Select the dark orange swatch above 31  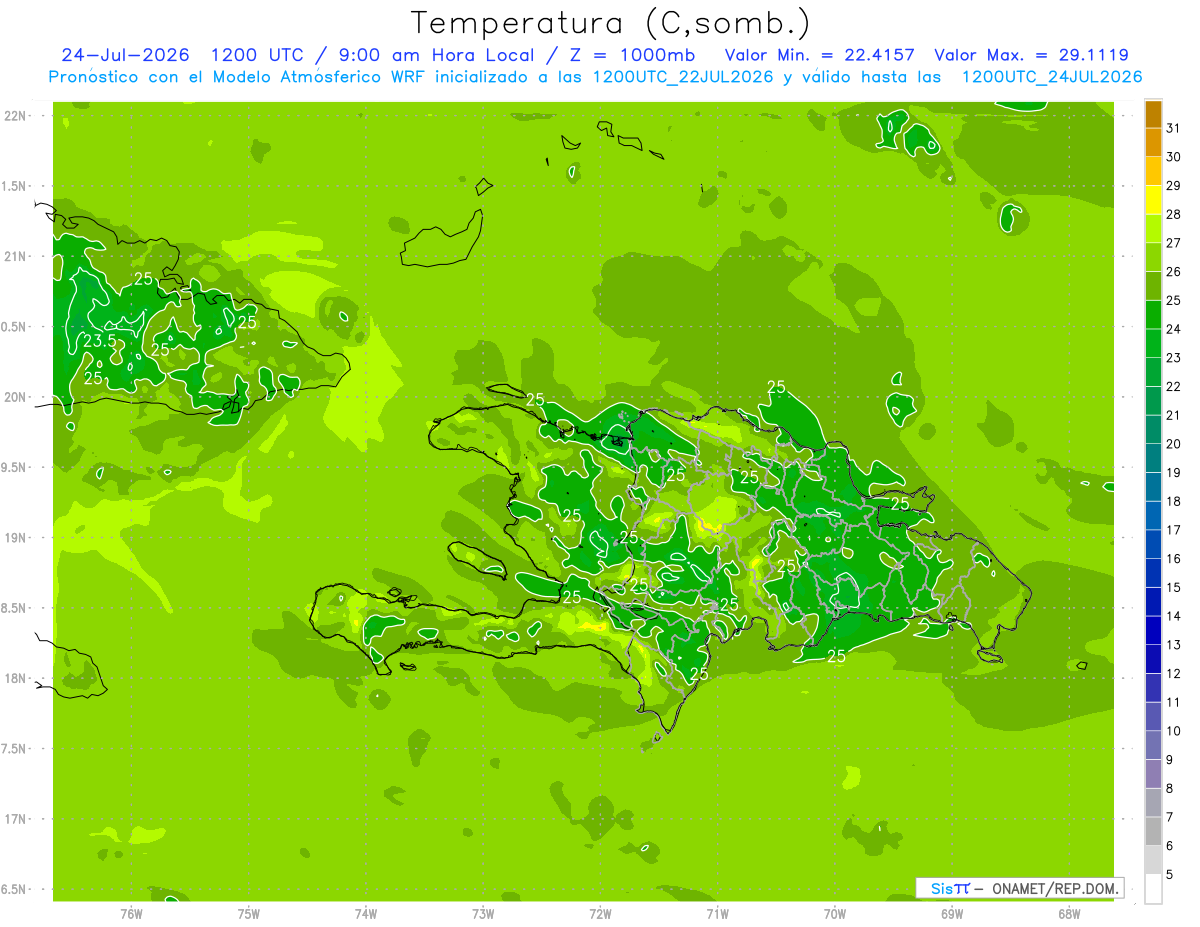[x=1153, y=114]
